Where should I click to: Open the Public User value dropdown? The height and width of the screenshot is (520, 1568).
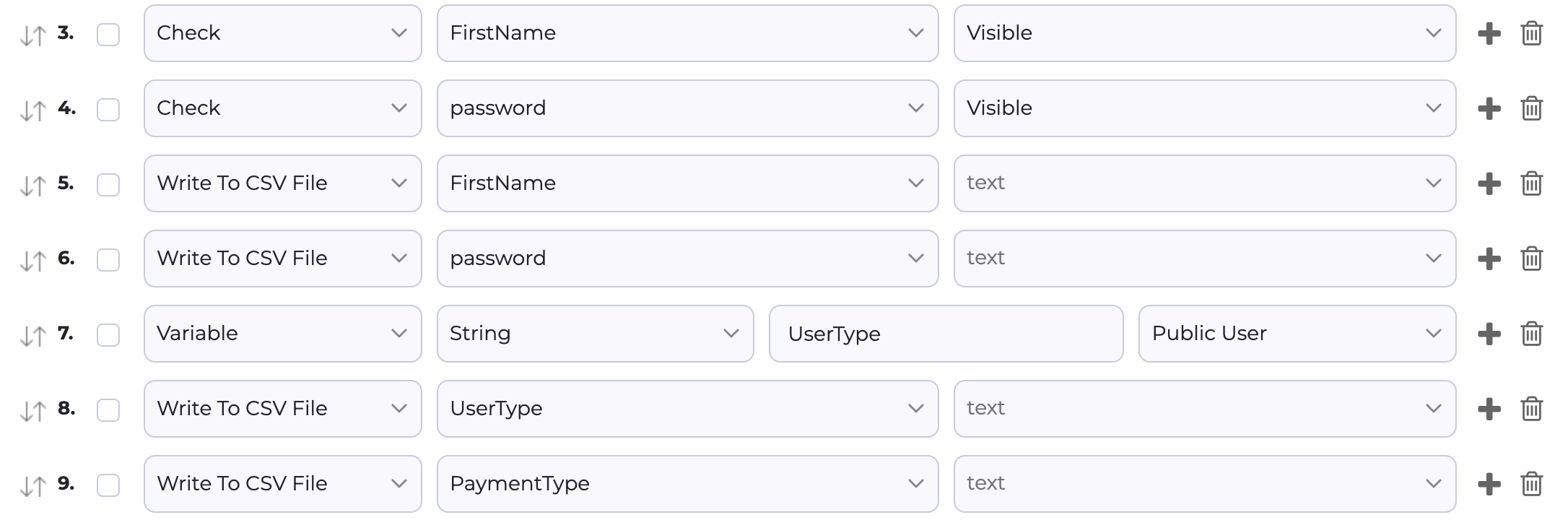pos(1297,334)
